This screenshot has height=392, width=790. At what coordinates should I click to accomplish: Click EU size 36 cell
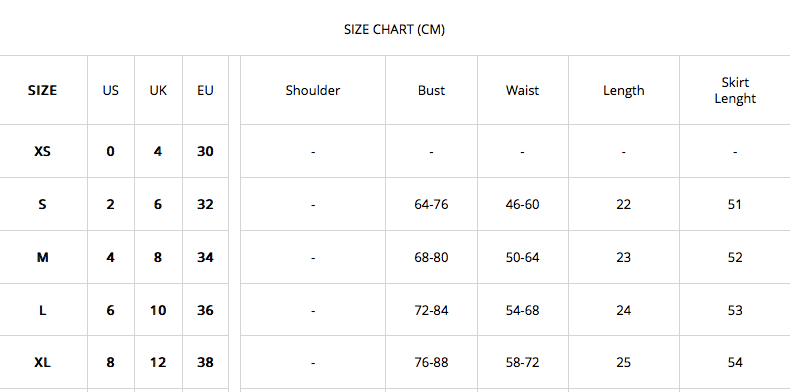[x=205, y=310]
